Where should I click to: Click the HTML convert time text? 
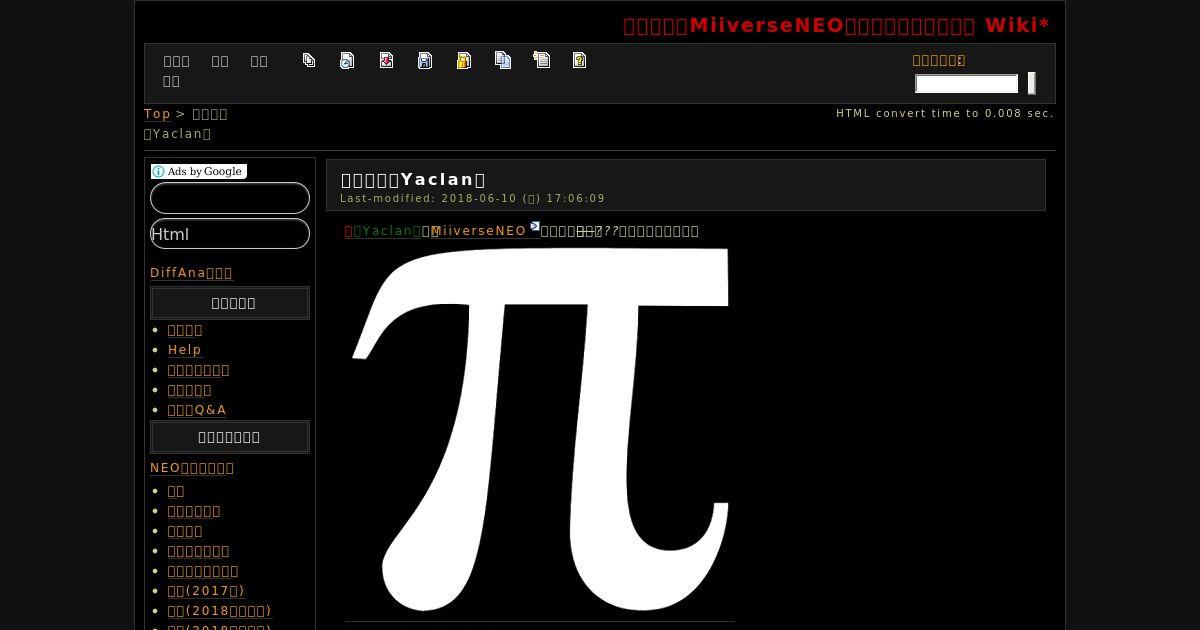pyautogui.click(x=945, y=113)
